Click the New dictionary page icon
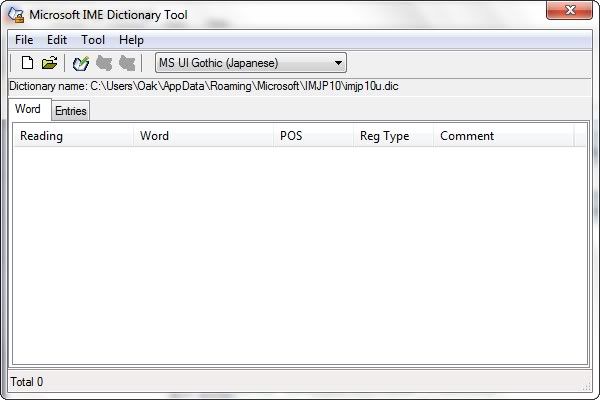 click(x=27, y=63)
